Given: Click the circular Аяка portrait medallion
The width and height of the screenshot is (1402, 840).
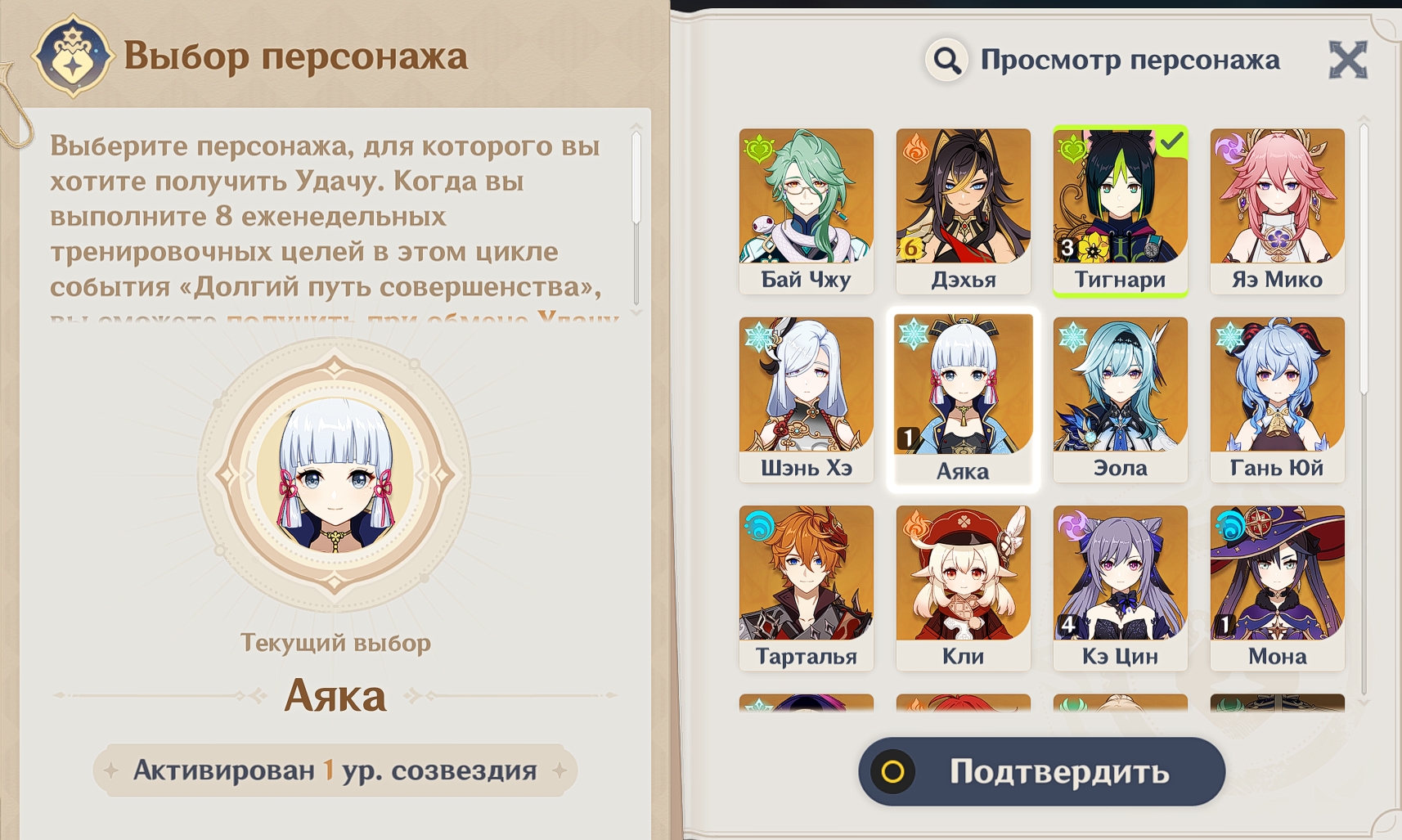Looking at the screenshot, I should (335, 474).
